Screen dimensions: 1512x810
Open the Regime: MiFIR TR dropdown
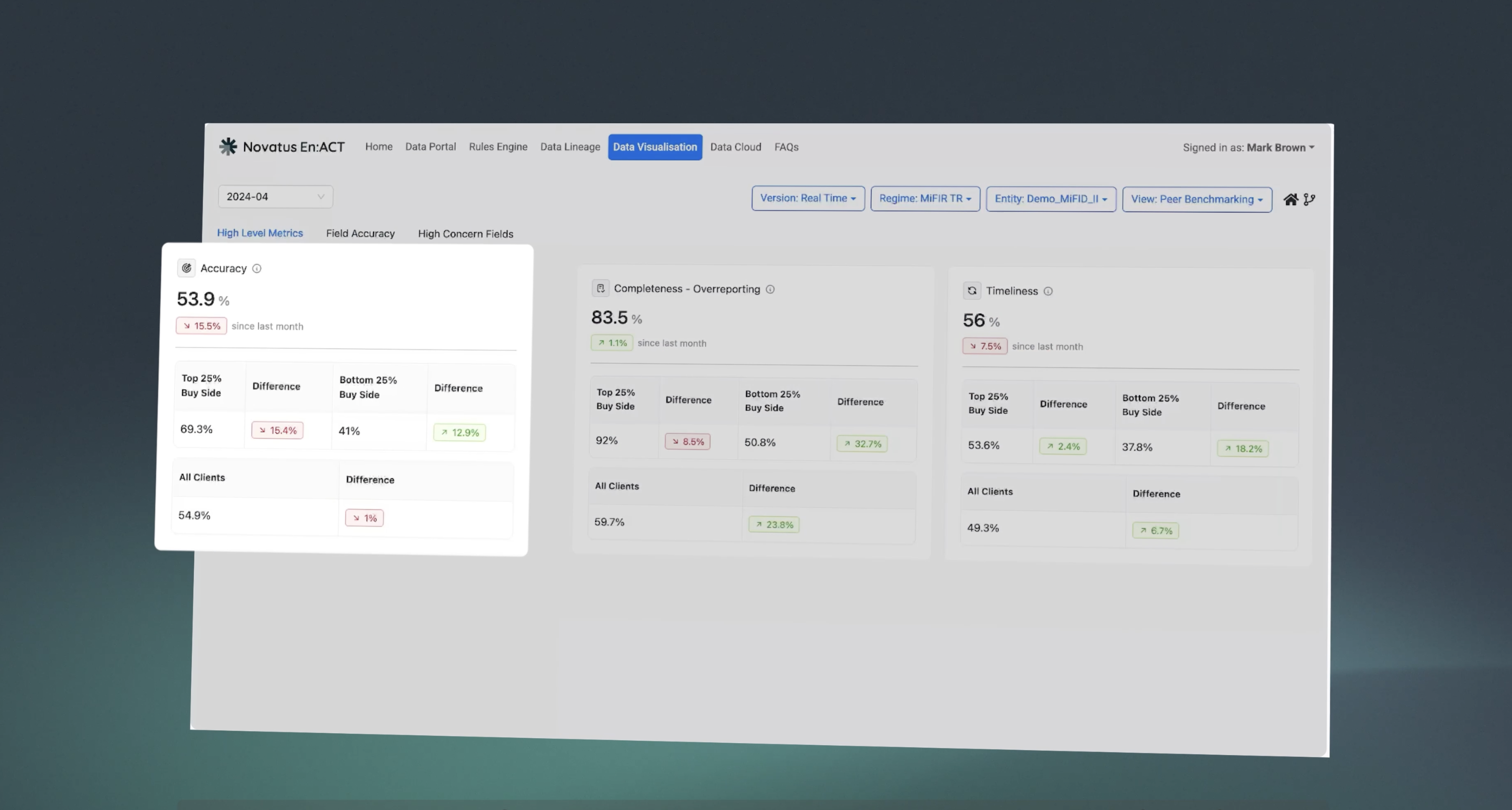pyautogui.click(x=925, y=199)
